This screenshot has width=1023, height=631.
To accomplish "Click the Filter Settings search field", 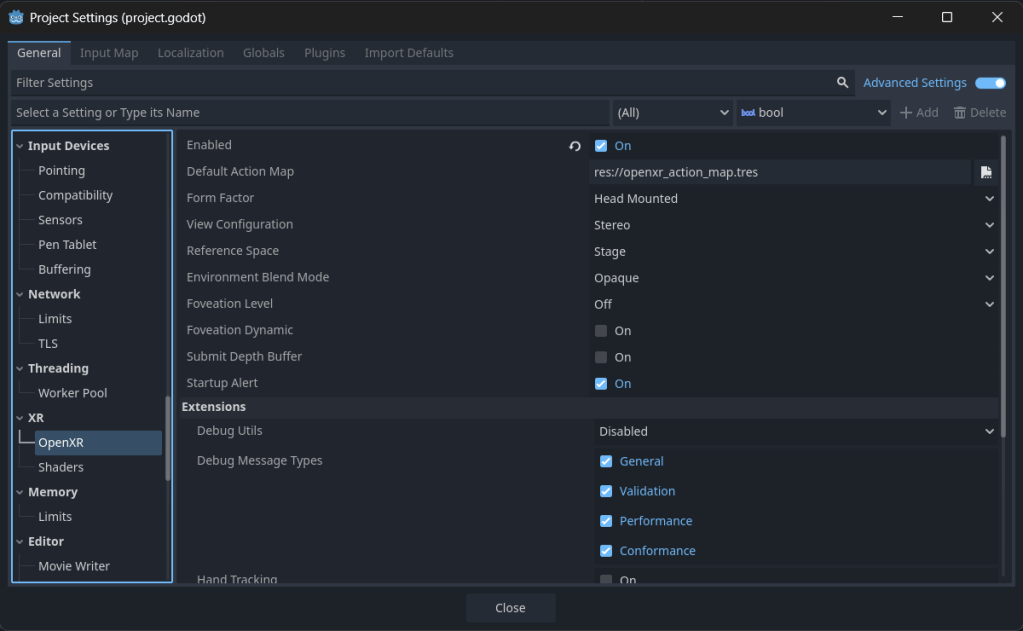I will tap(420, 83).
